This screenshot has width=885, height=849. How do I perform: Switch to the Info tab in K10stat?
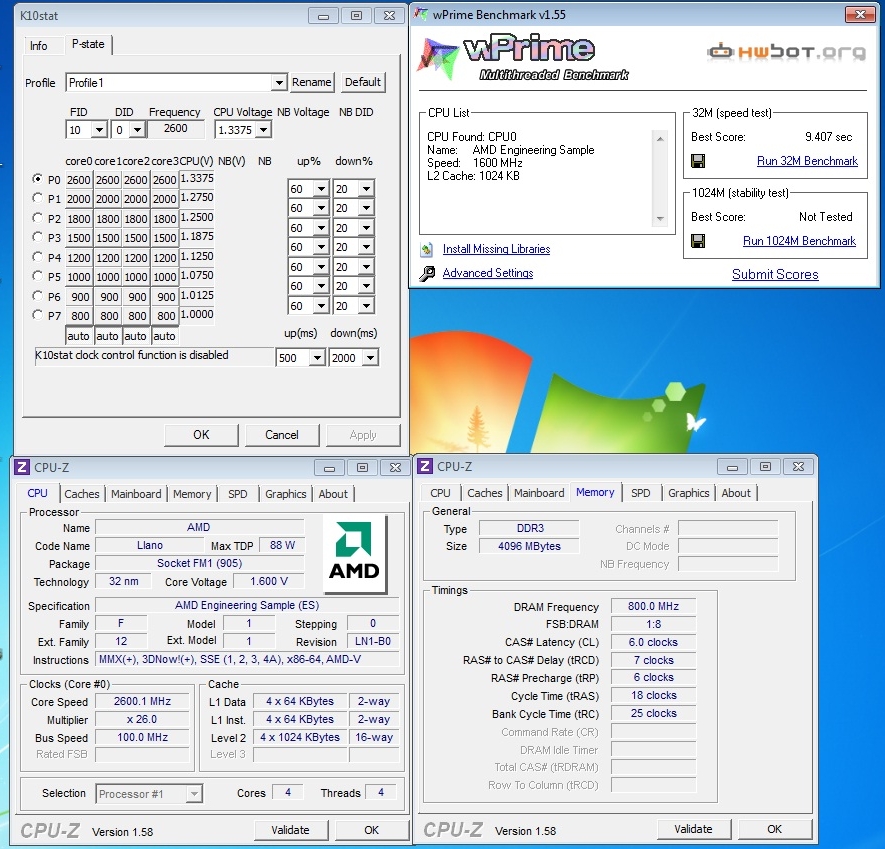[38, 46]
